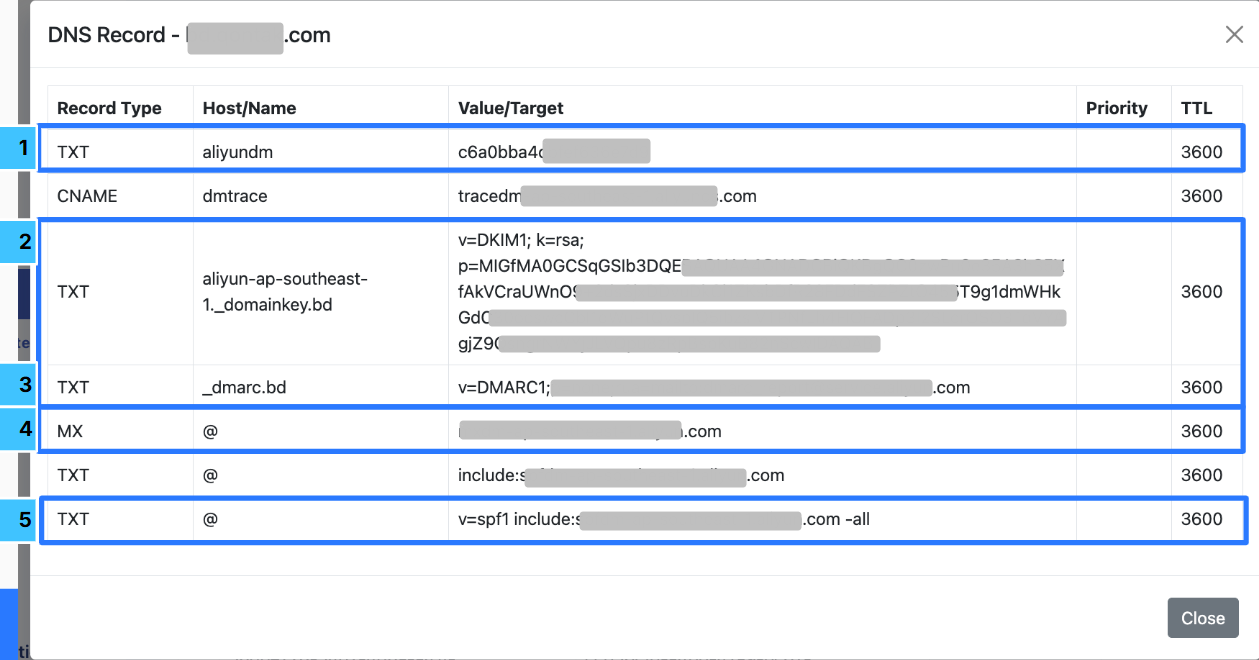Click the CNAME record type cell

(x=87, y=196)
